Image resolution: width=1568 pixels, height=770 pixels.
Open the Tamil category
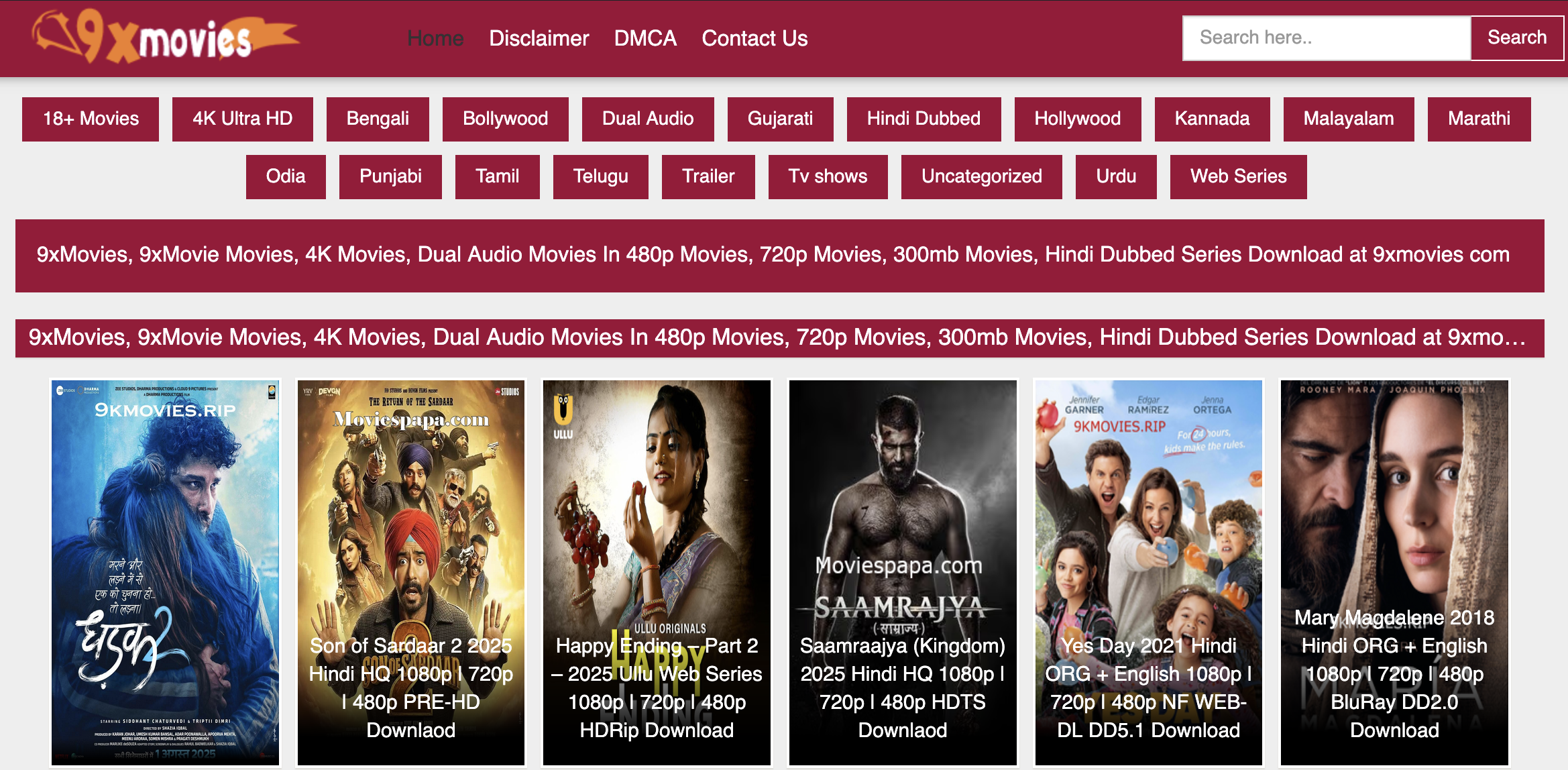498,176
